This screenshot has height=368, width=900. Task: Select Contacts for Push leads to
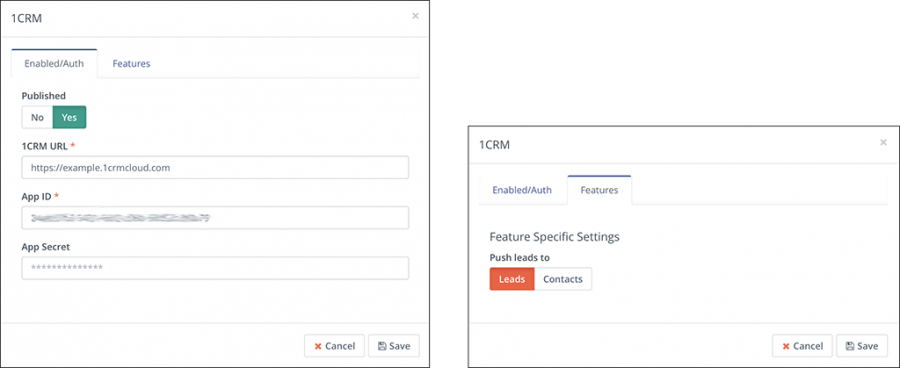[562, 279]
